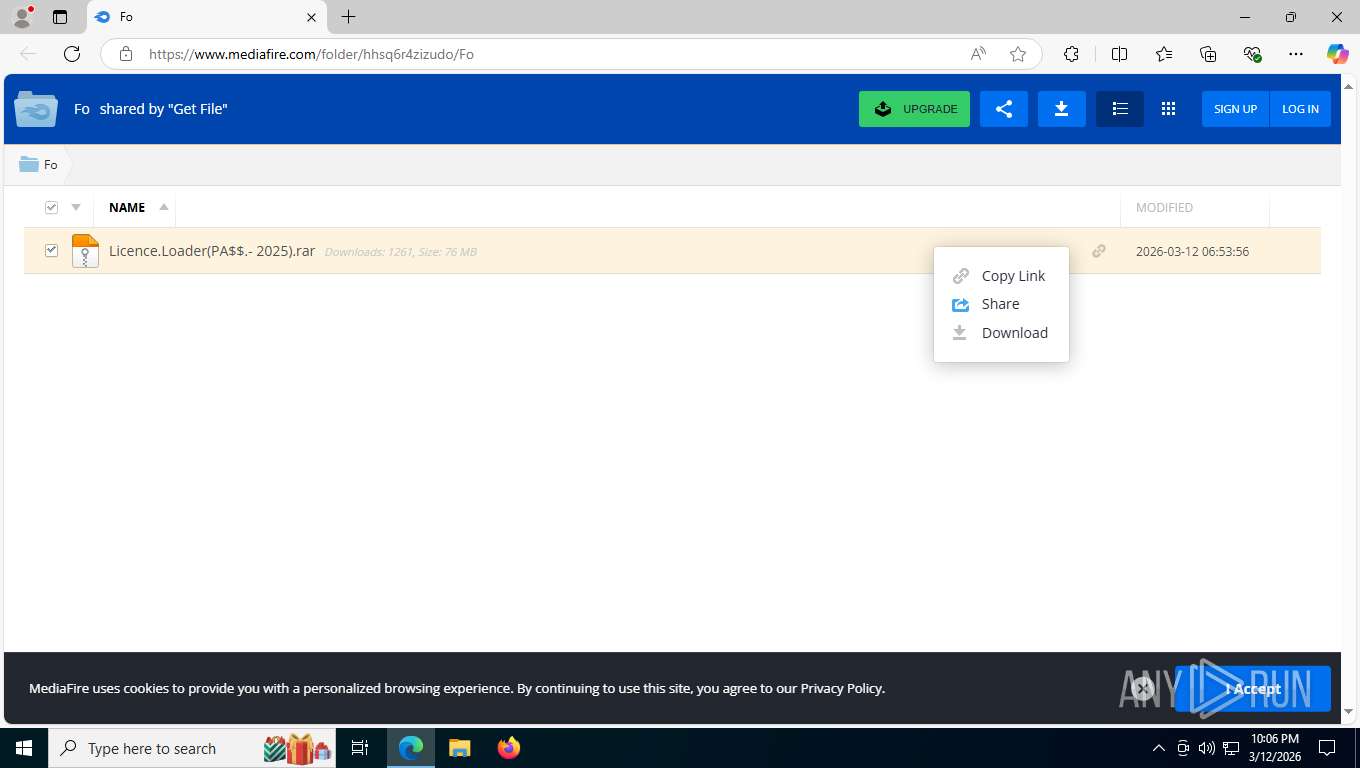
Task: Click the browser refresh icon
Action: 72,54
